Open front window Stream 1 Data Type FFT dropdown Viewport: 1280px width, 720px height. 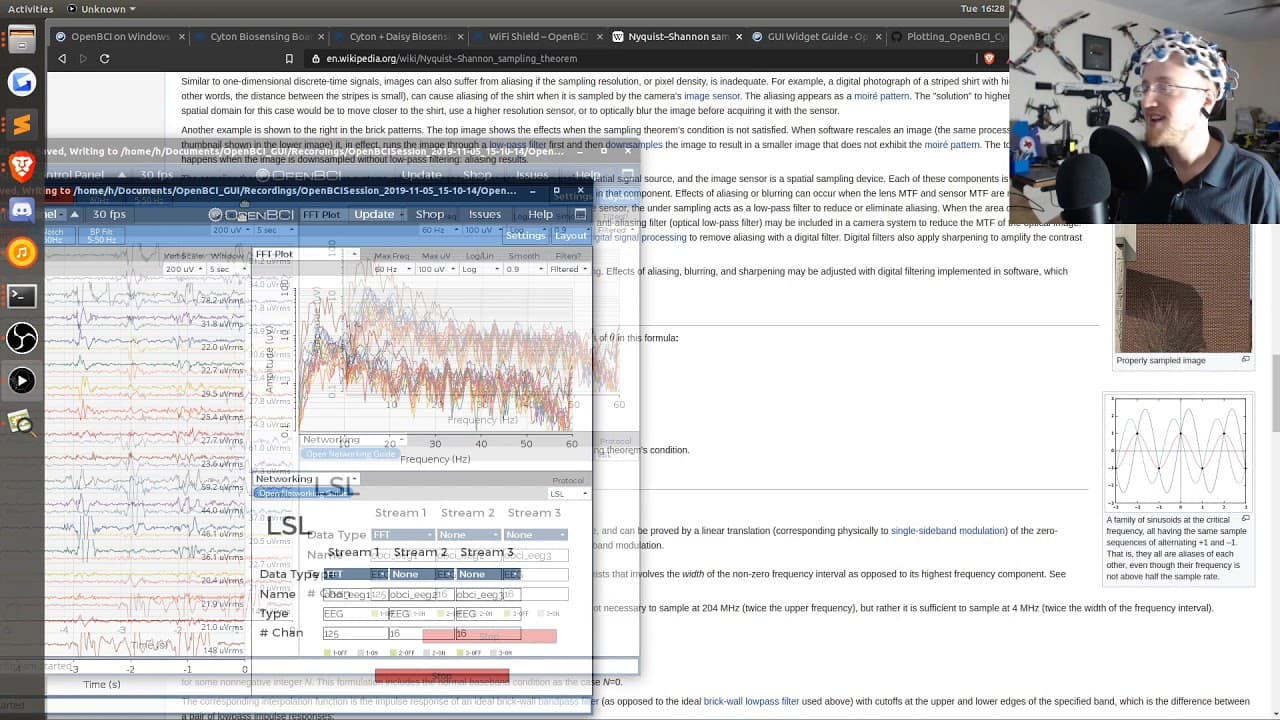pyautogui.click(x=356, y=574)
